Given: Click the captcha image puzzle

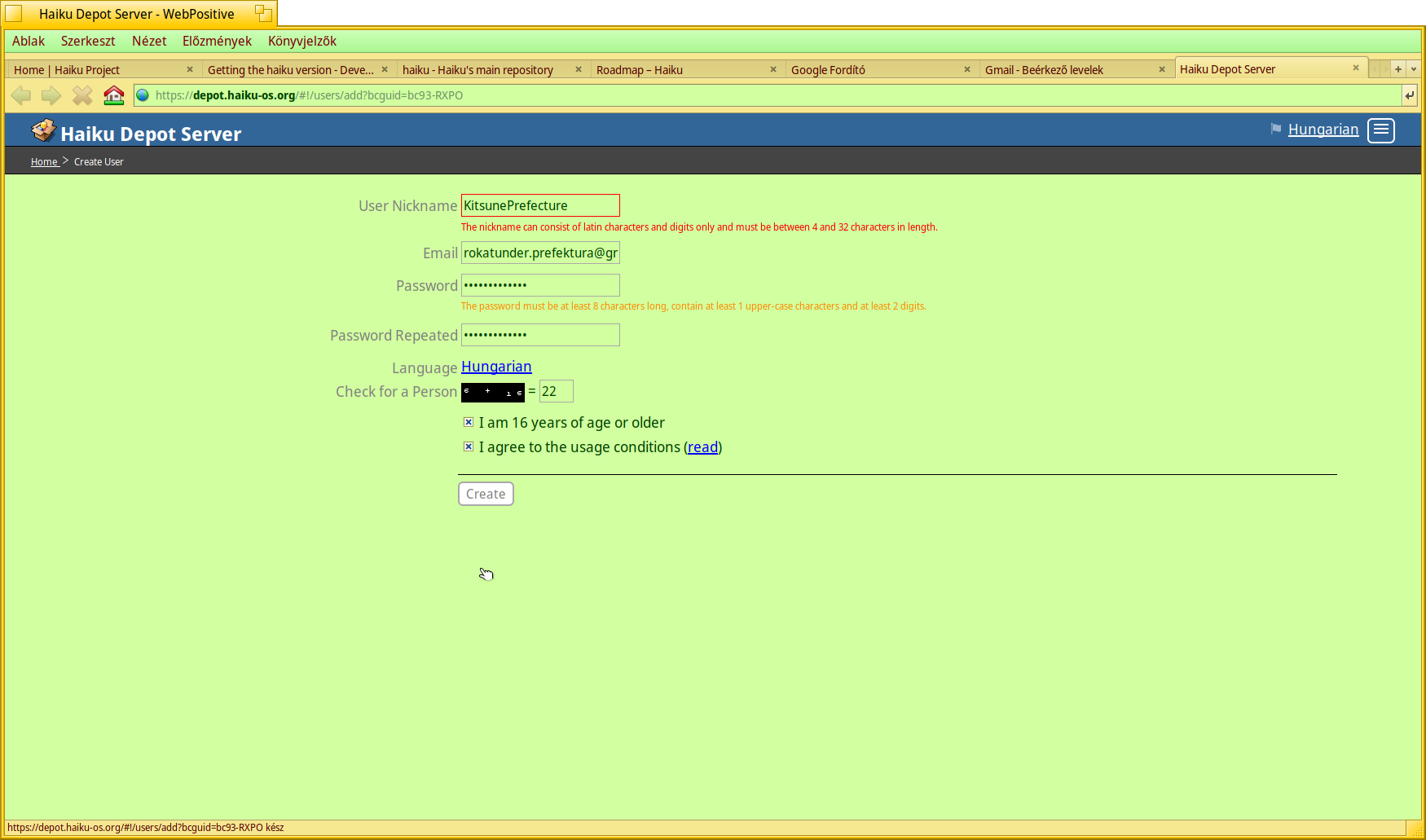Looking at the screenshot, I should tap(493, 392).
